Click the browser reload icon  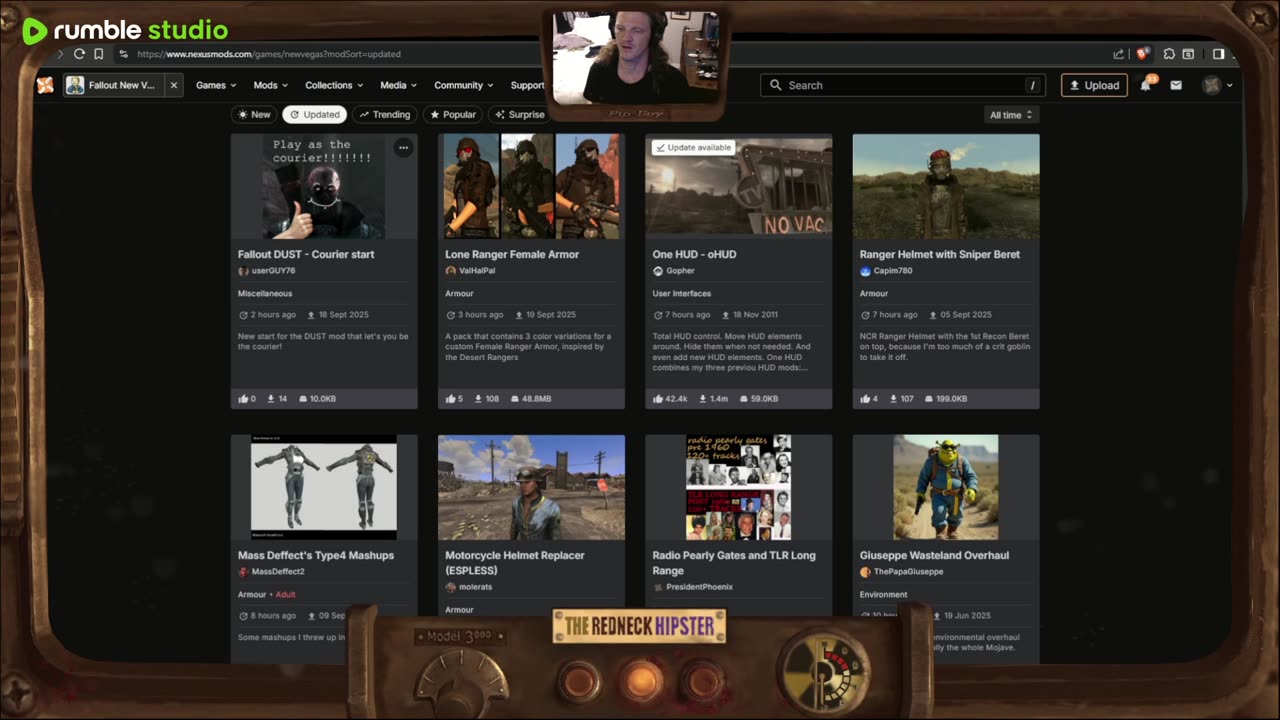[x=79, y=54]
